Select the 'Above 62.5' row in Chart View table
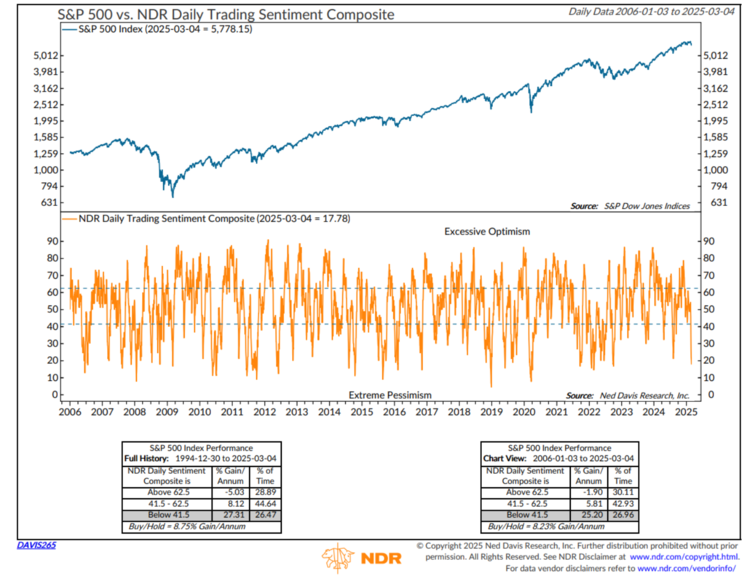The image size is (750, 579). tap(556, 489)
